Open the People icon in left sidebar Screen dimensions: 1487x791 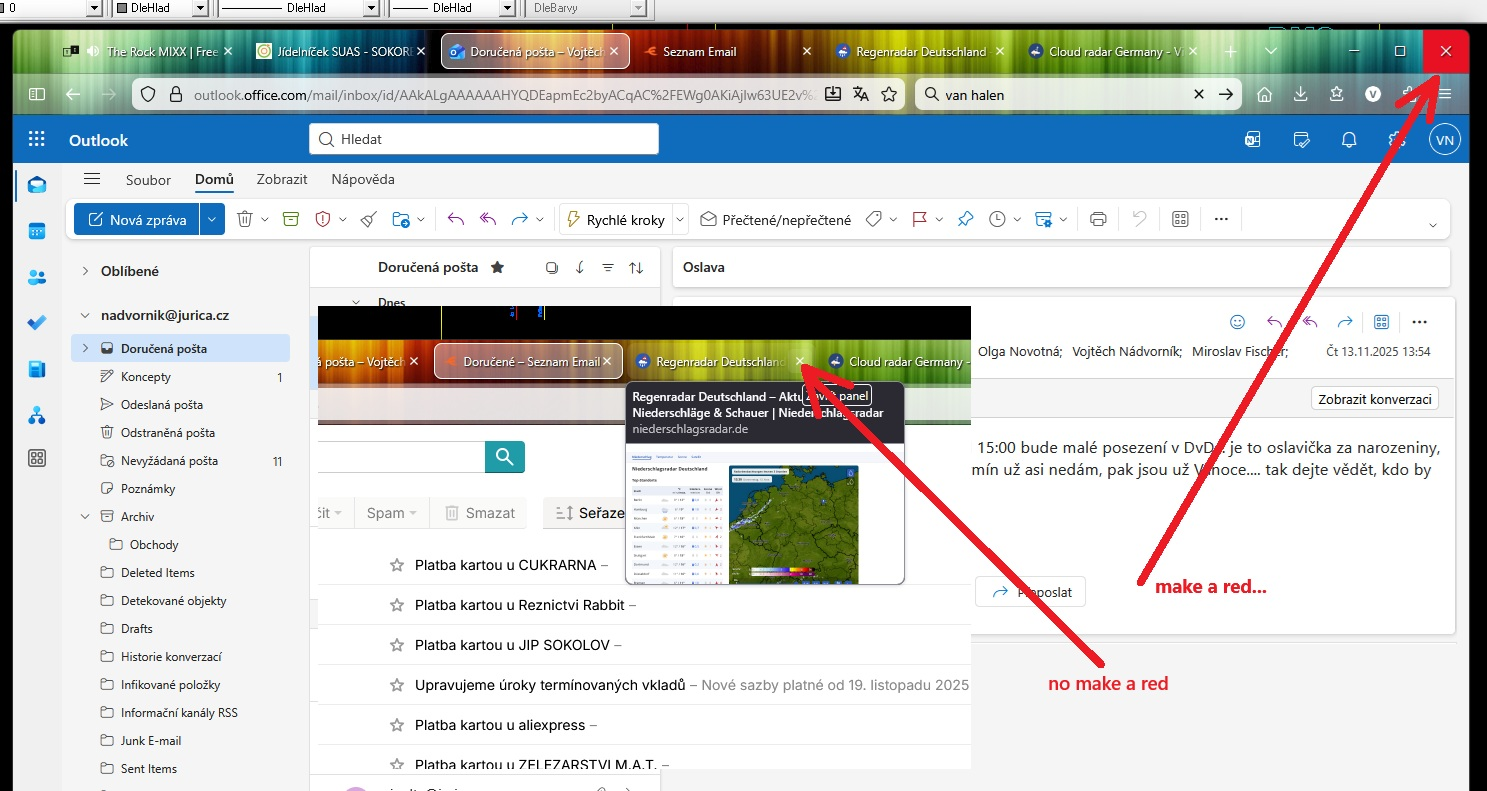[x=37, y=277]
